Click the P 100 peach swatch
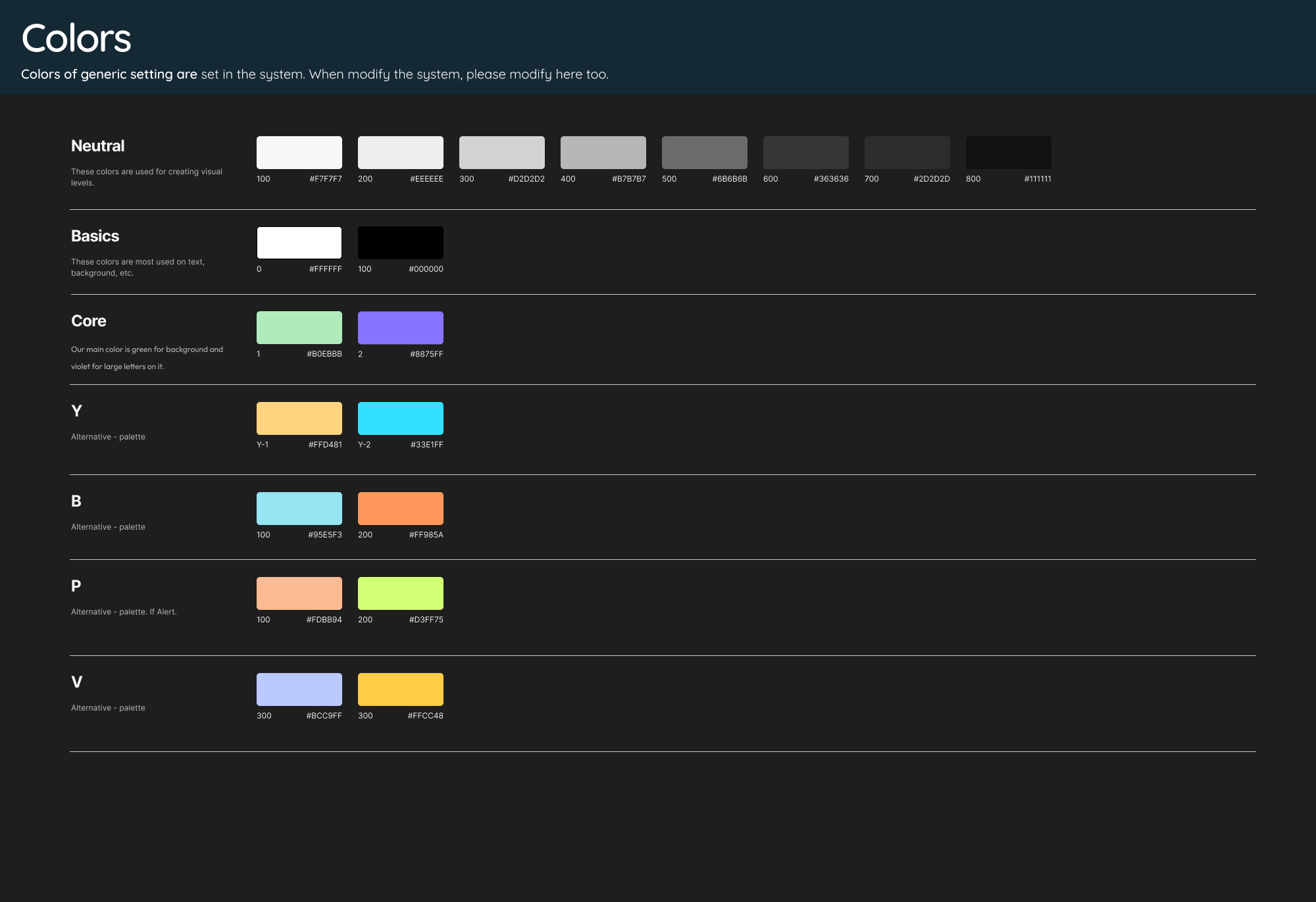 click(299, 593)
